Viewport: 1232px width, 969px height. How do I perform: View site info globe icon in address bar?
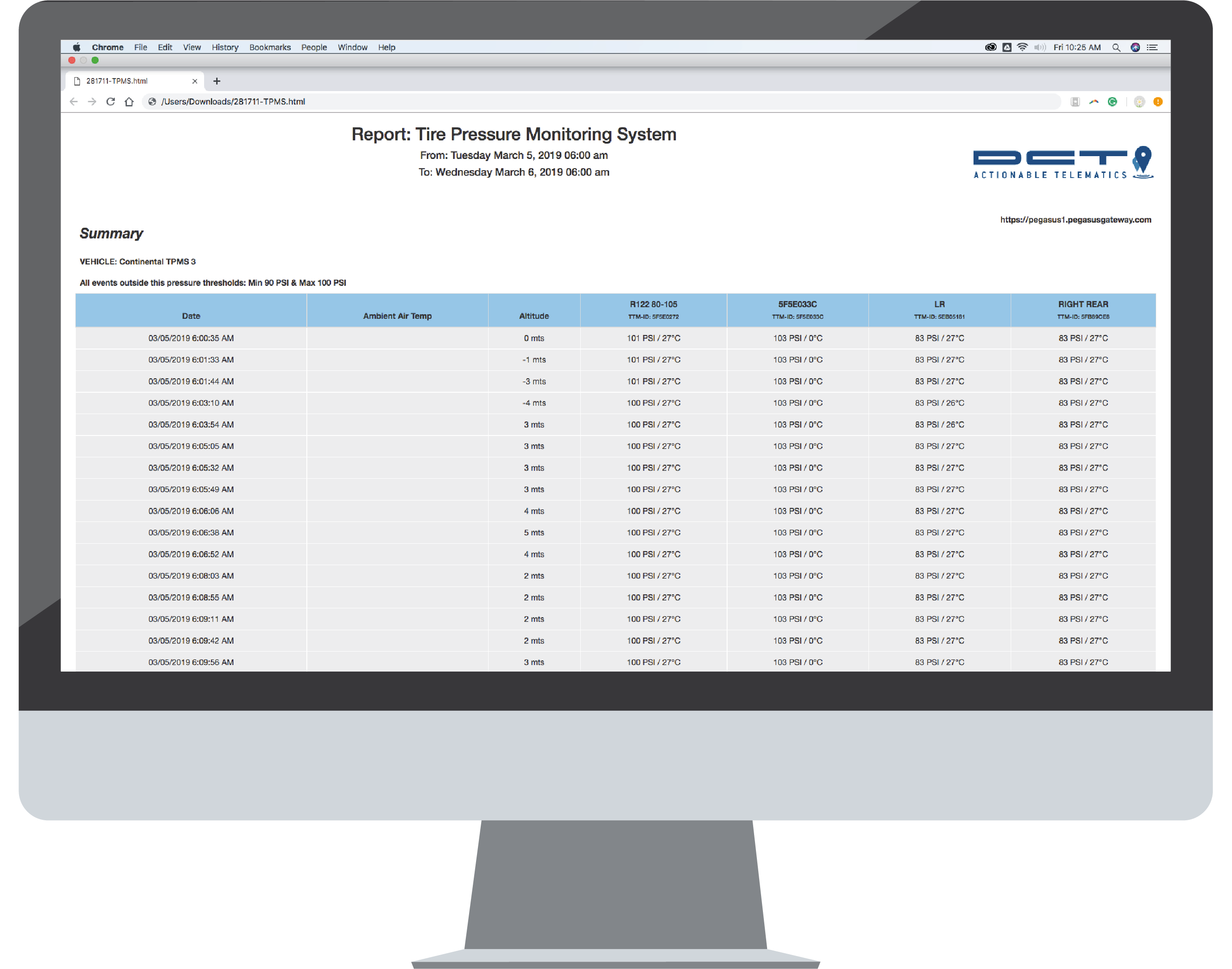pyautogui.click(x=152, y=102)
